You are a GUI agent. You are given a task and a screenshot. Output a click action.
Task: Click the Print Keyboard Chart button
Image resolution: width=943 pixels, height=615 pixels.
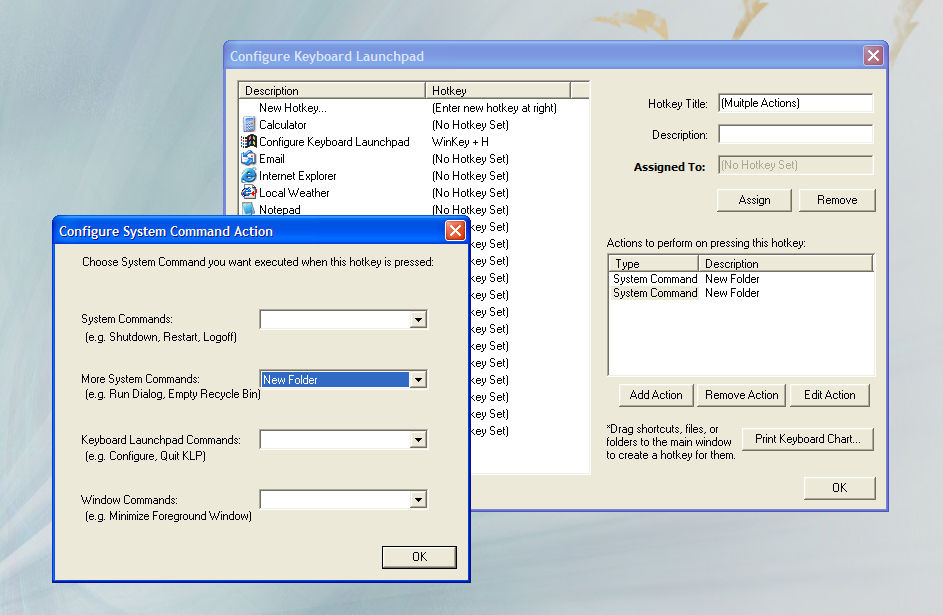(x=807, y=439)
